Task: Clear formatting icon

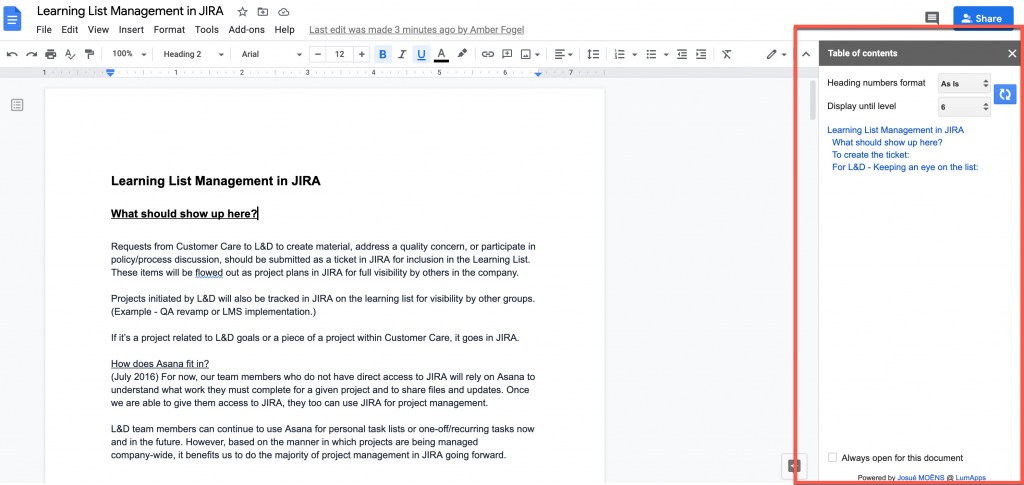Action: [x=727, y=54]
